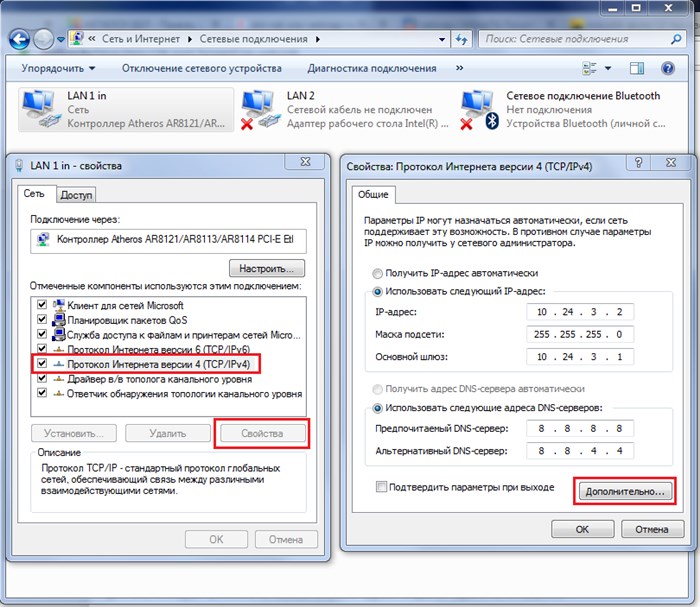
Task: Click the 'Настроить...' button
Action: point(267,269)
